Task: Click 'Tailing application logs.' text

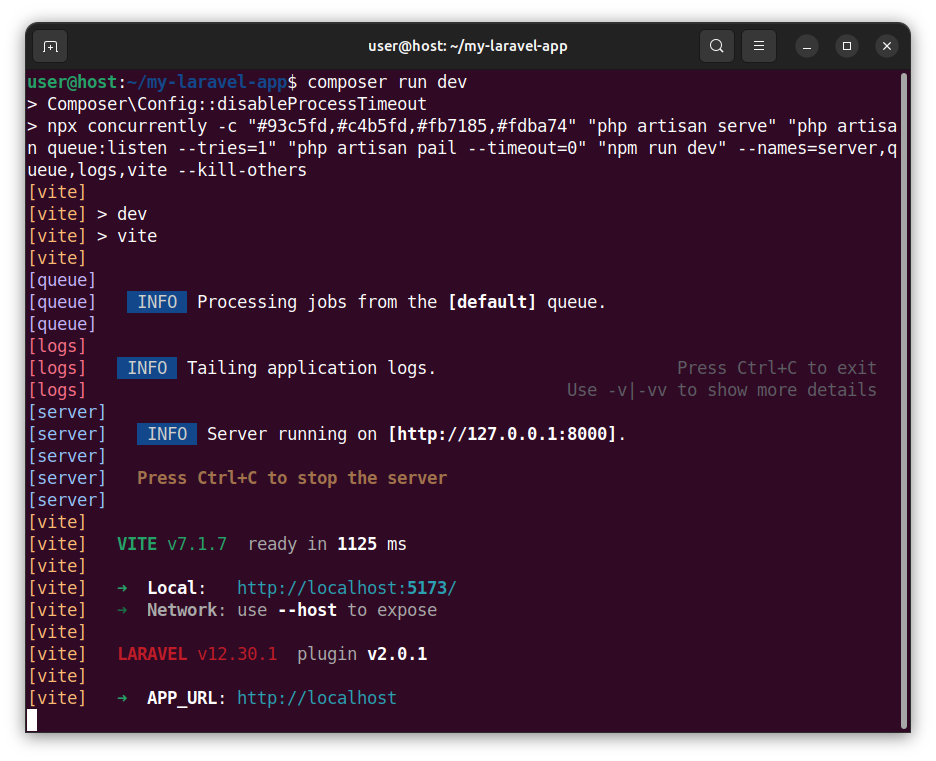Action: (x=312, y=368)
